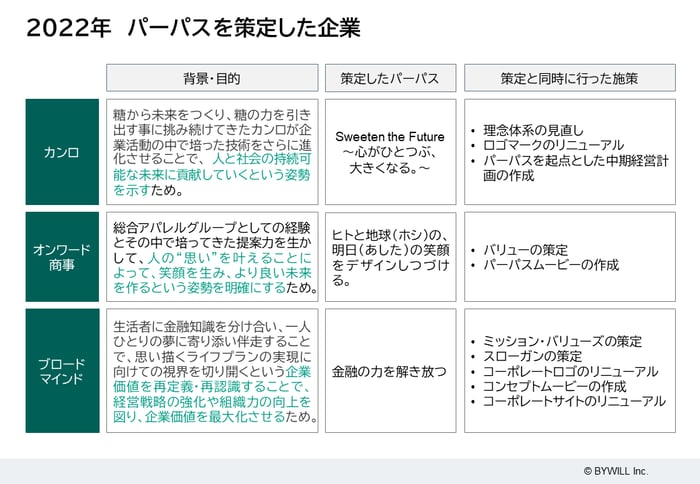The width and height of the screenshot is (700, 484).
Task: Select the 策定と同時に行った施策 column header
Action: (x=570, y=78)
